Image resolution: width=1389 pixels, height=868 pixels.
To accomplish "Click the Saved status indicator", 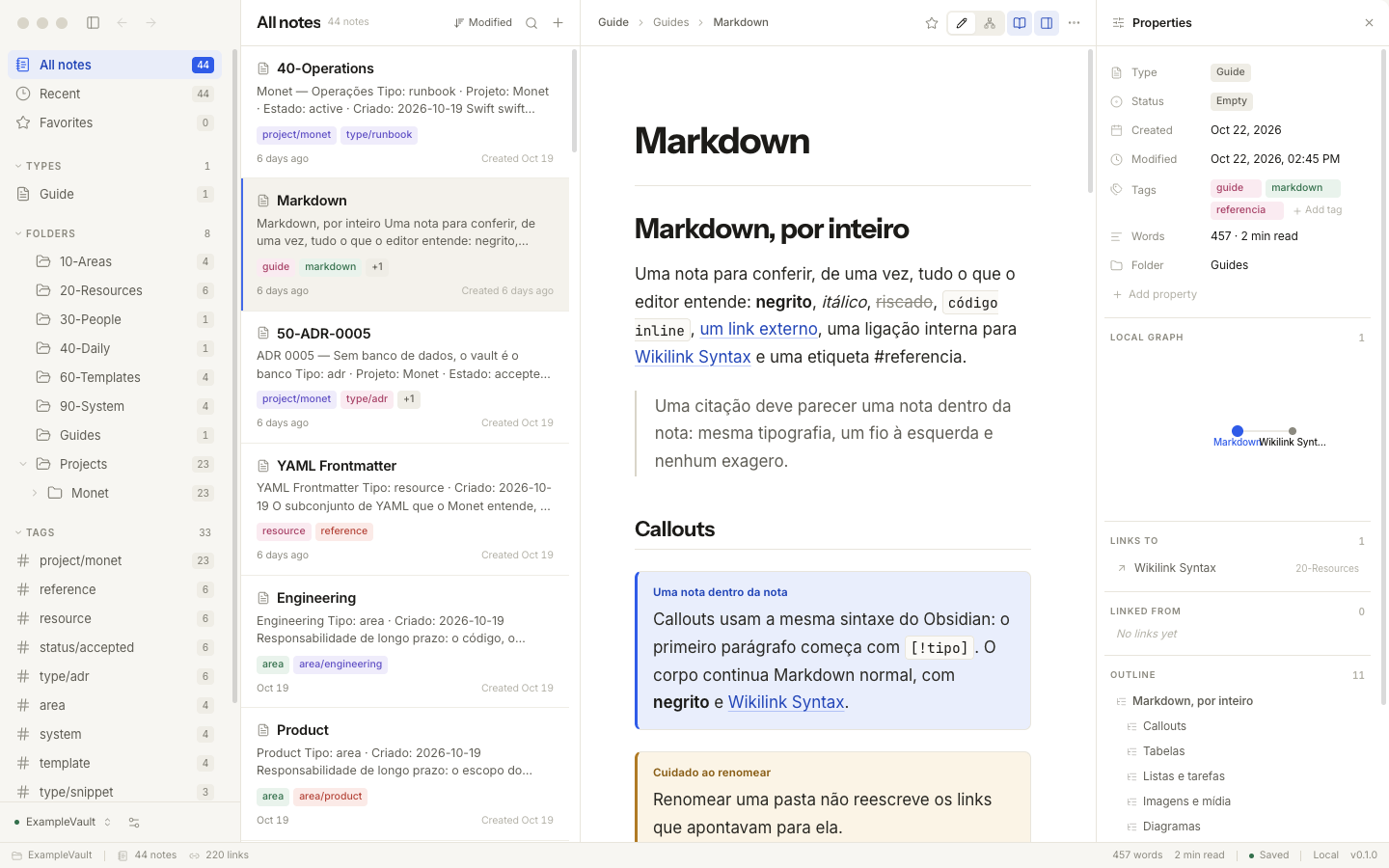I will 1268,855.
